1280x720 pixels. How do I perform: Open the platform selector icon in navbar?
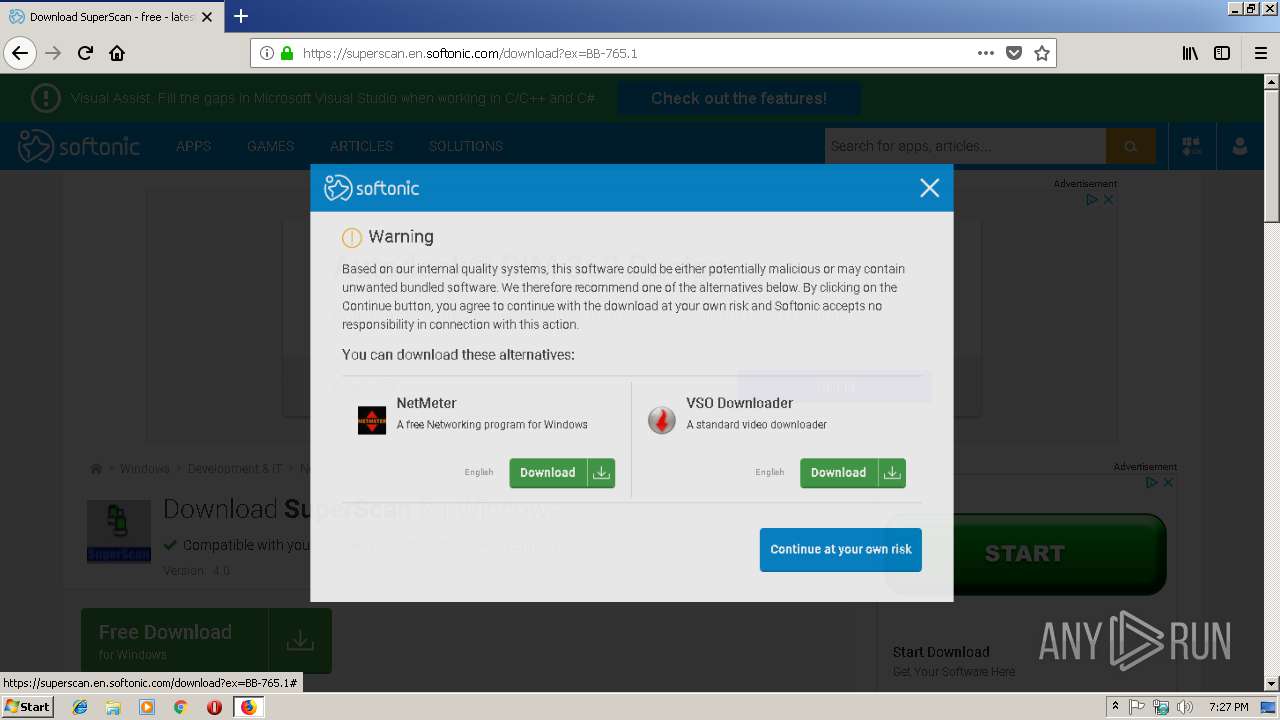point(1191,146)
